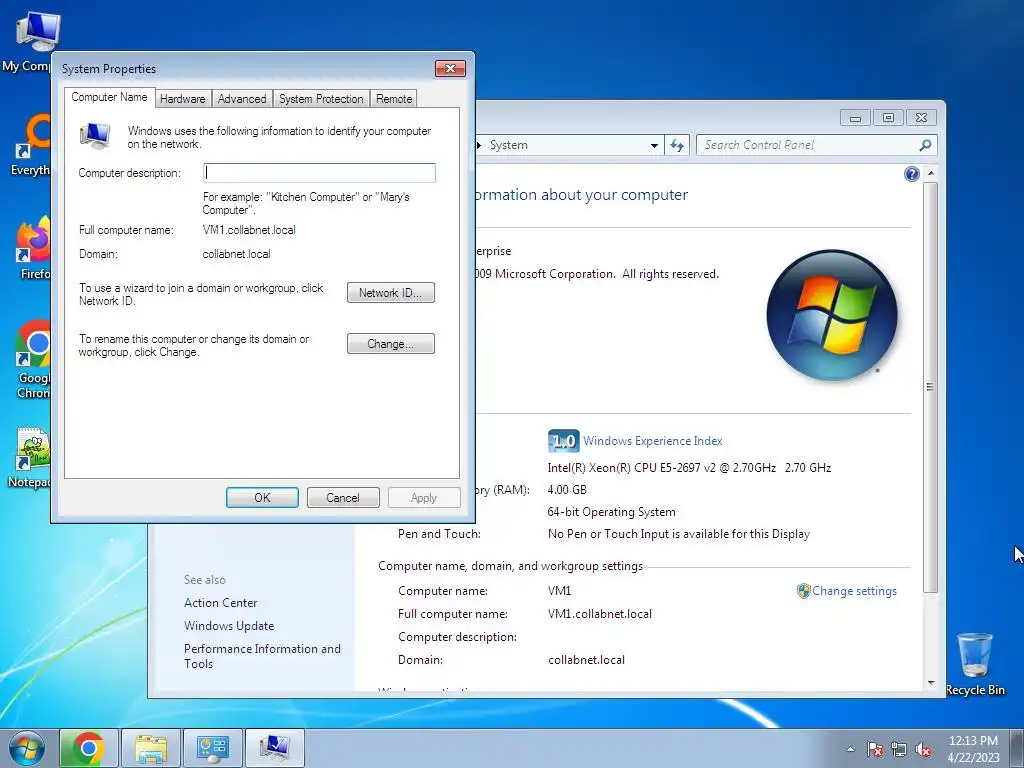1024x768 pixels.
Task: Click the 4.00 GB memory value
Action: coord(567,490)
